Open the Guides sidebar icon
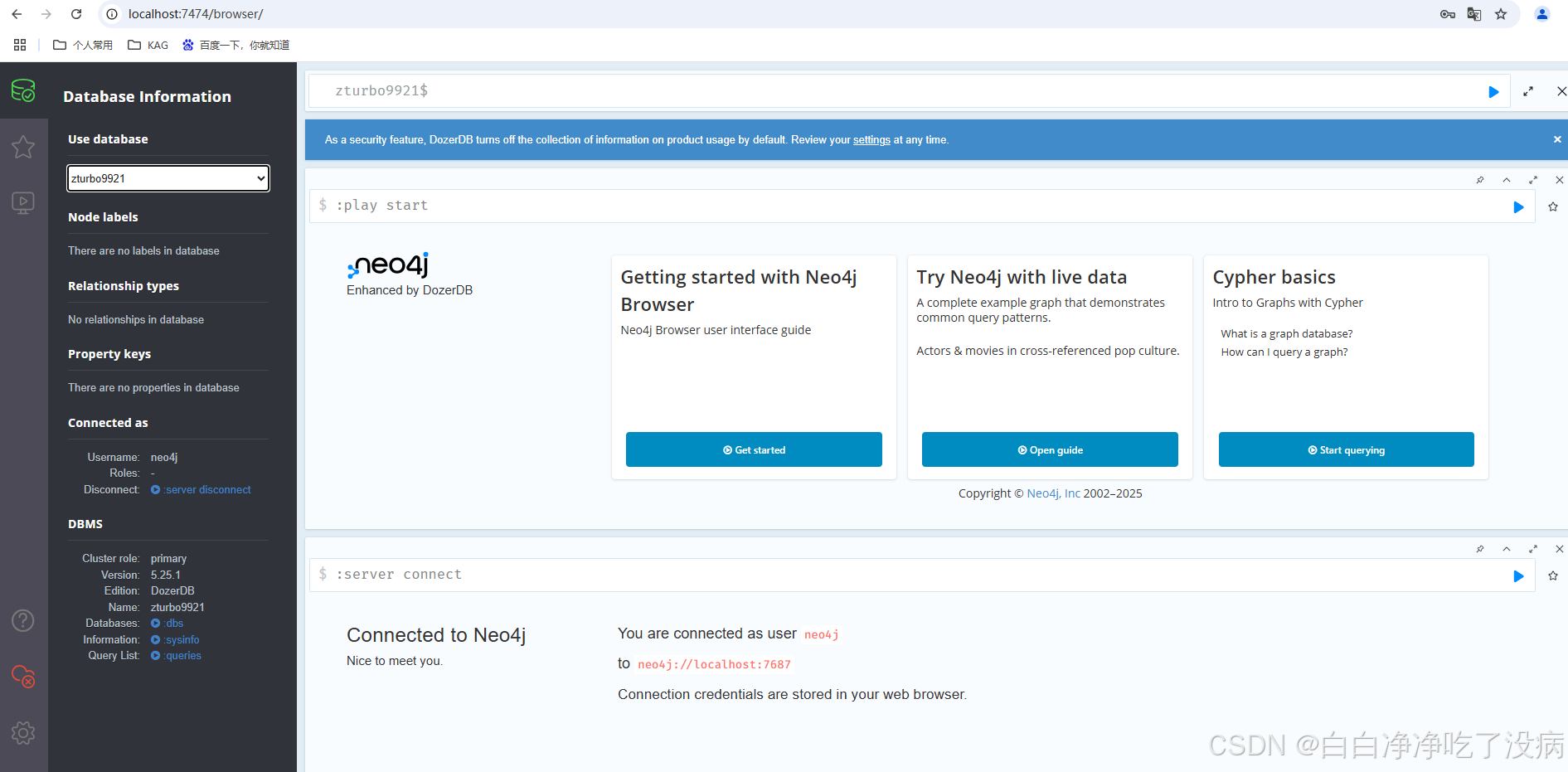 tap(23, 203)
